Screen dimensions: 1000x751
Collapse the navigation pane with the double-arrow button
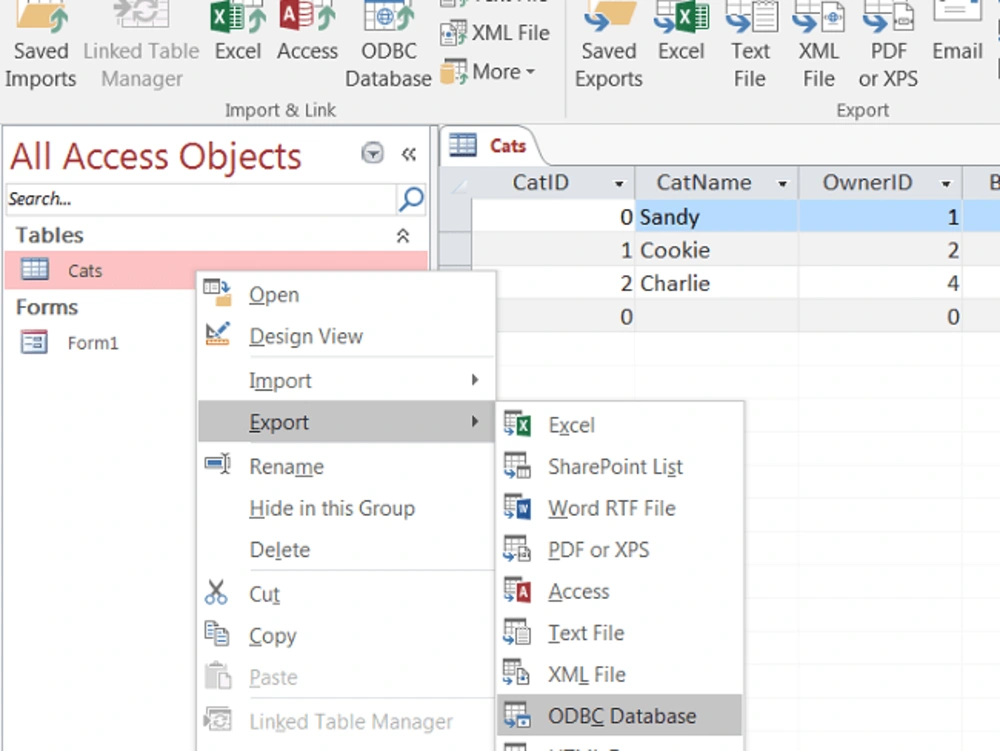[x=409, y=154]
